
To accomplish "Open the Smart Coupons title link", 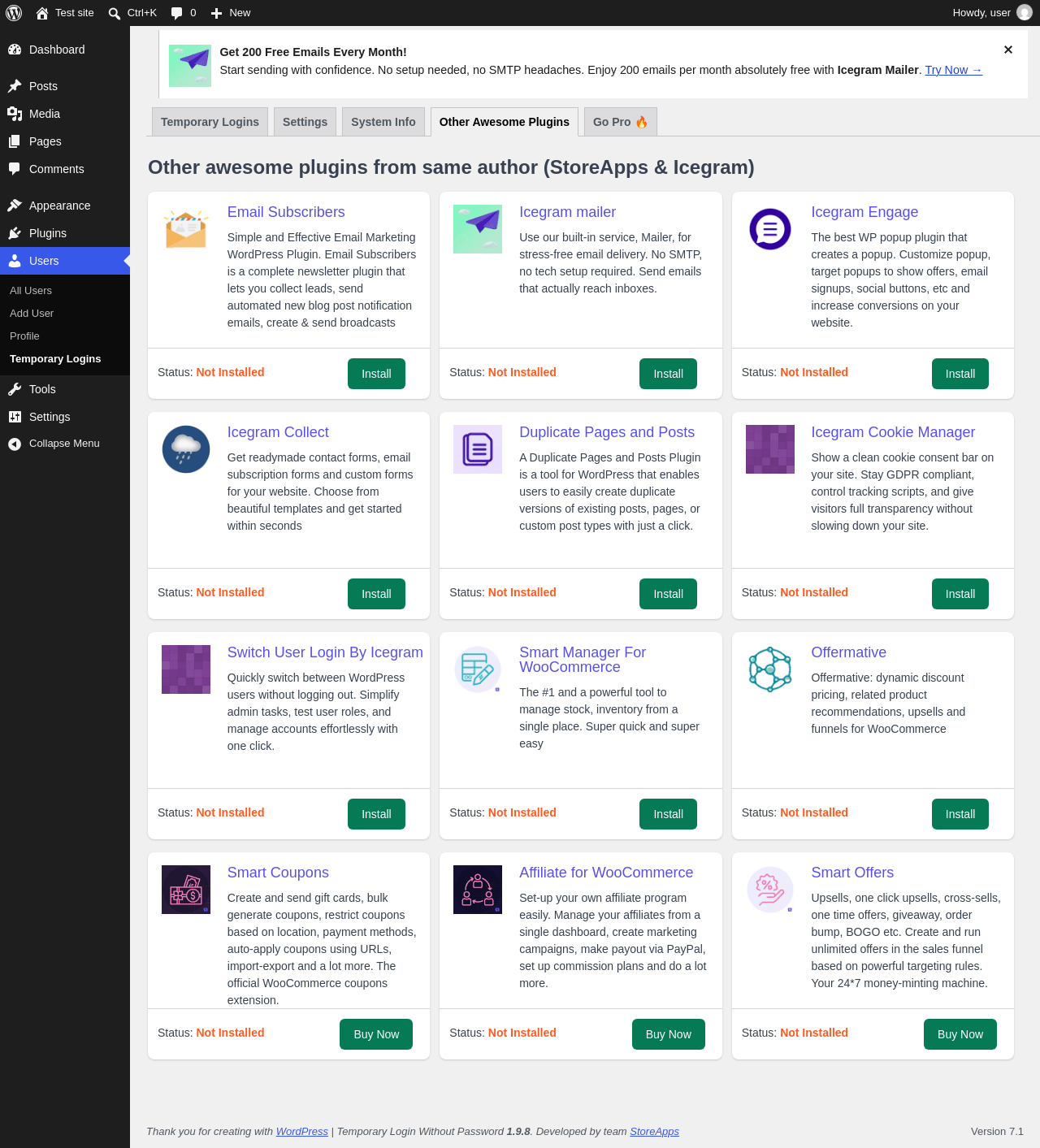I will tap(278, 873).
